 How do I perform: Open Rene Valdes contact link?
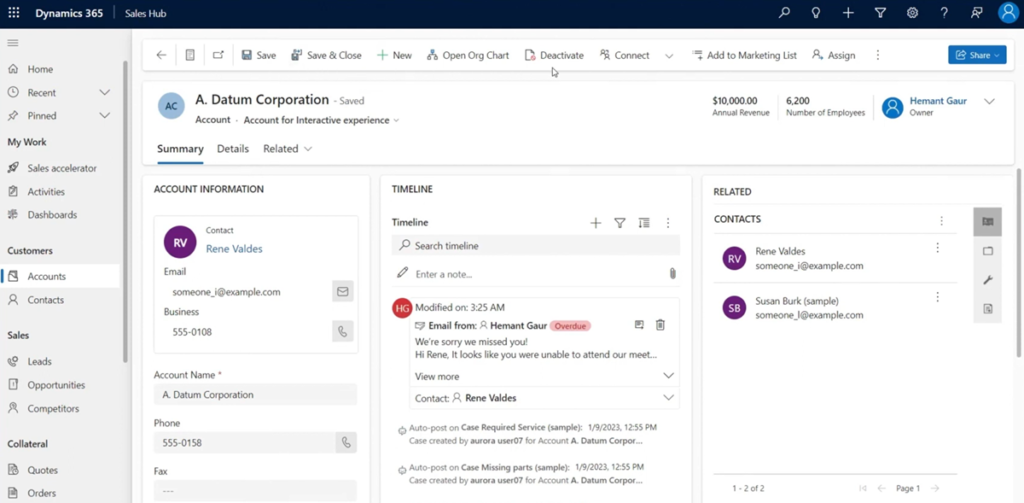point(234,248)
